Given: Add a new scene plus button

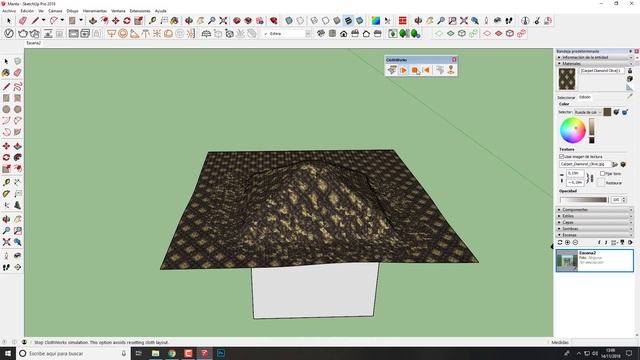Looking at the screenshot, I should 567,242.
